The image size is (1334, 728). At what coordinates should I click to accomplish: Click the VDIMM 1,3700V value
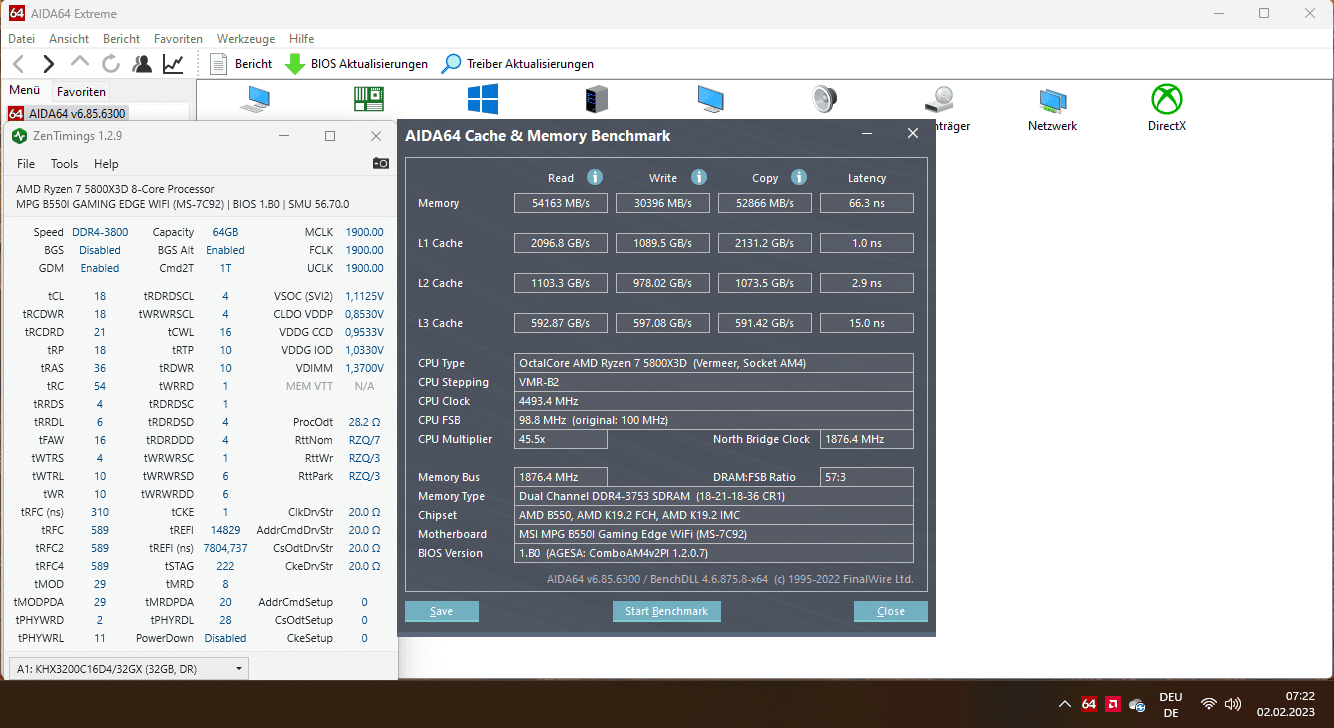click(364, 368)
